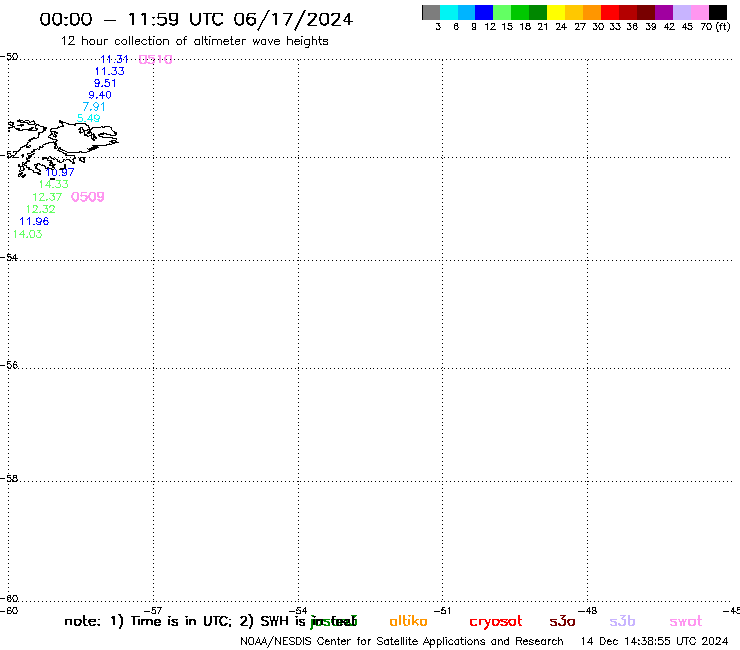Viewport: 740px width, 650px height.
Task: Click the gray swatch in the color scale
Action: [x=431, y=12]
